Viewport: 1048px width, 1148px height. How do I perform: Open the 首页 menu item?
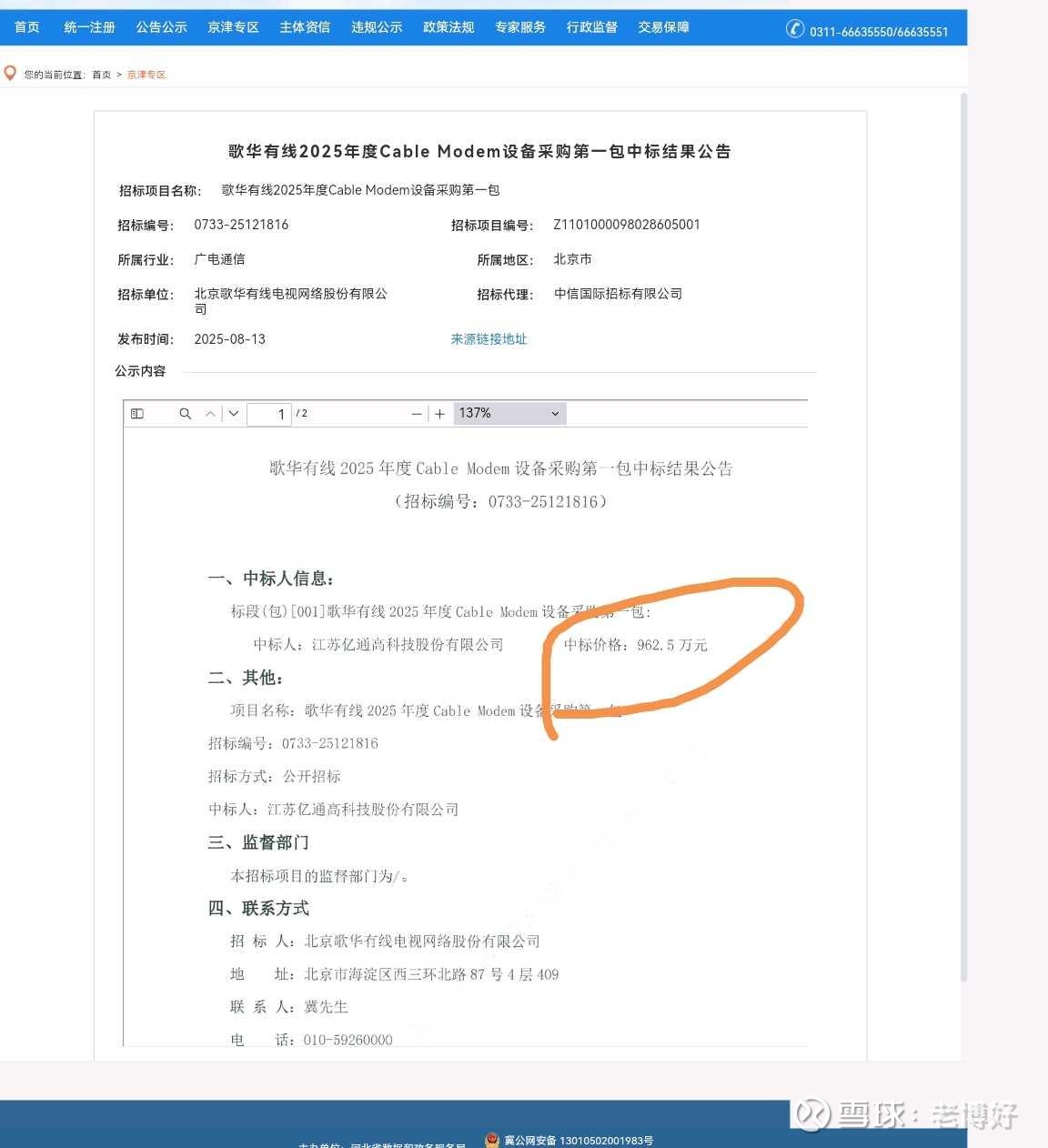(x=27, y=27)
